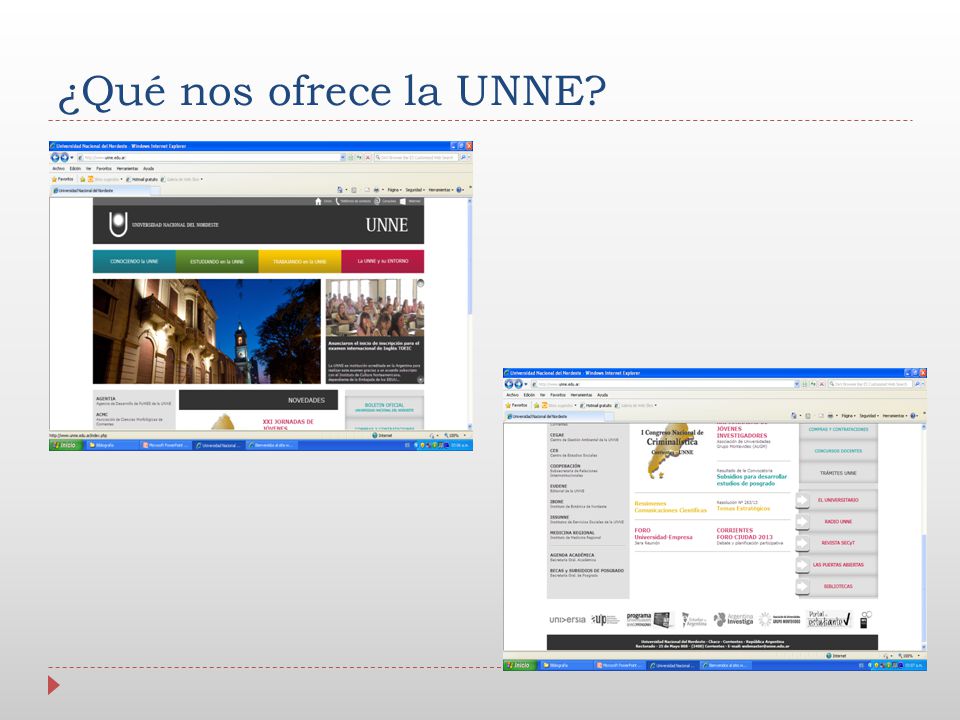
Task: Open Archivo menu in UNNE-banner IE window
Action: coord(58,168)
